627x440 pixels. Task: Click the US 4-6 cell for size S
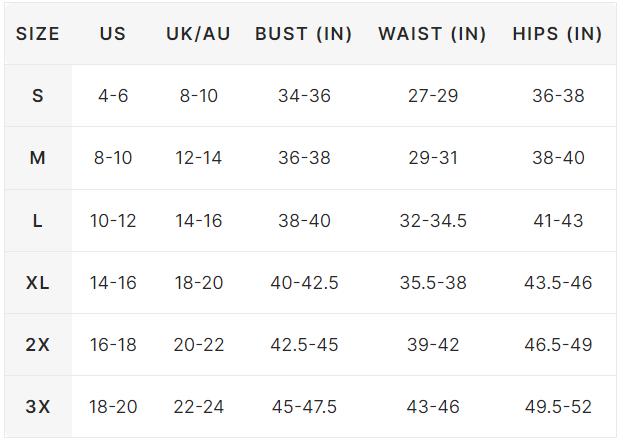(x=113, y=96)
